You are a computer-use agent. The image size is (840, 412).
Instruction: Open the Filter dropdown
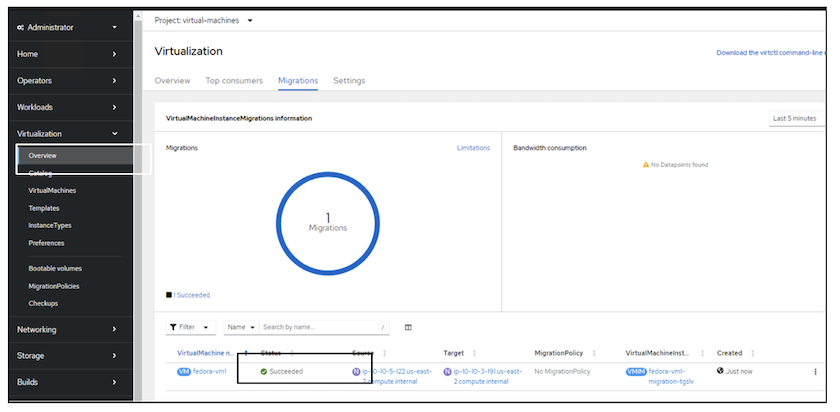tap(191, 327)
